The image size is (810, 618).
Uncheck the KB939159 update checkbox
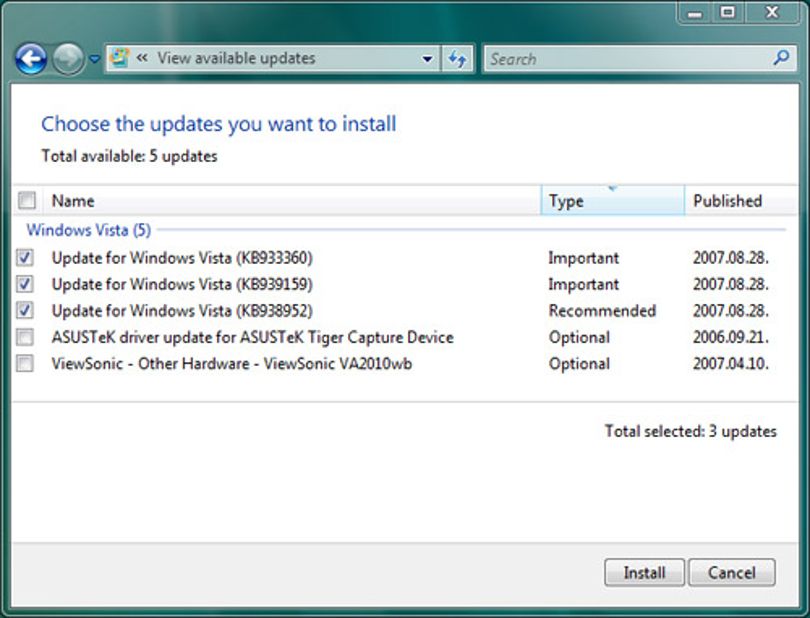coord(25,284)
